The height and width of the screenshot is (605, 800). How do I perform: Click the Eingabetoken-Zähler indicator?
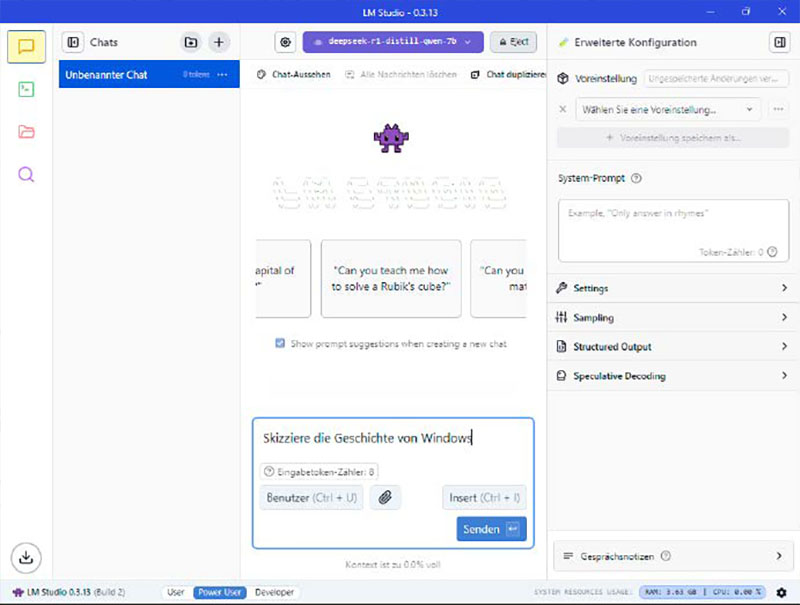(319, 472)
